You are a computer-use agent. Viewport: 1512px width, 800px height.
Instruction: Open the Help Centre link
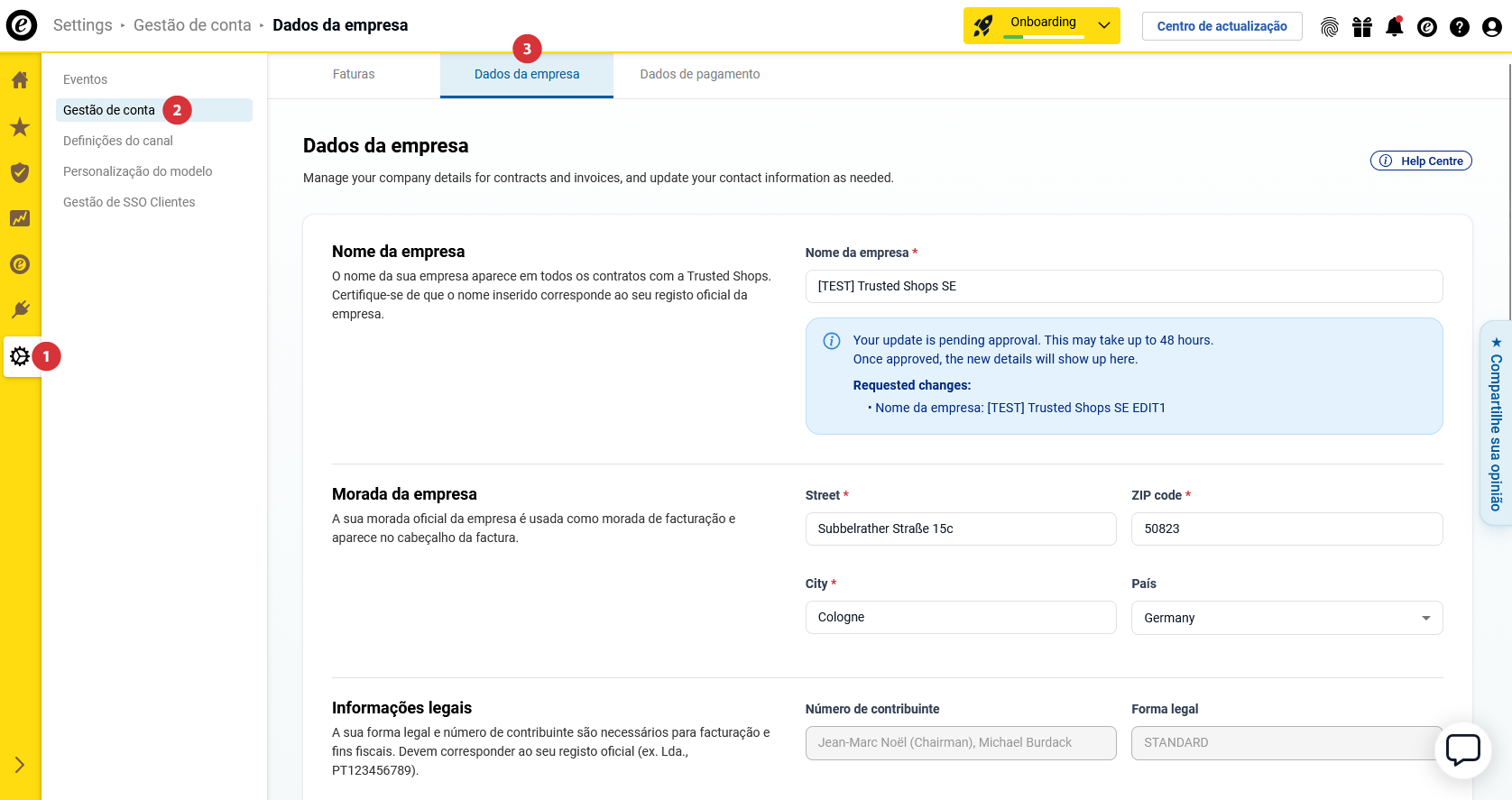point(1421,161)
